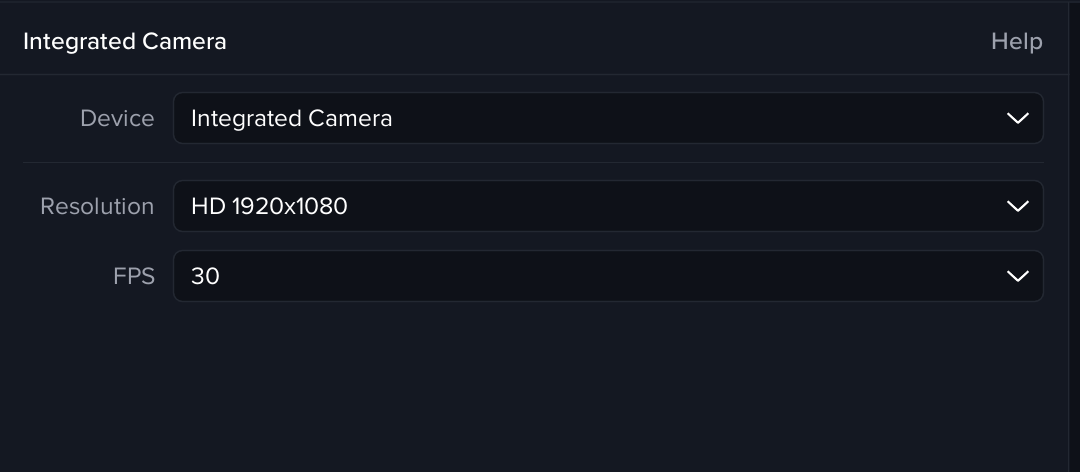Click the Device field label

[117, 118]
